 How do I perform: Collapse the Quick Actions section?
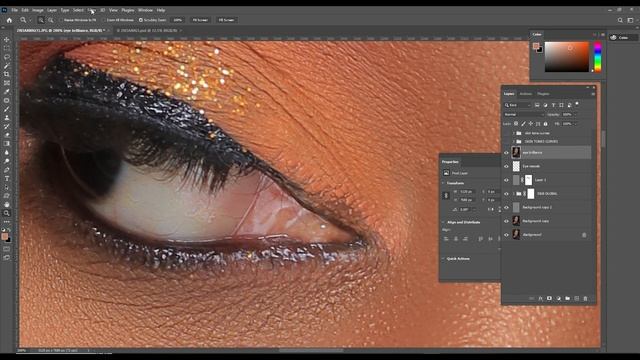tap(443, 259)
